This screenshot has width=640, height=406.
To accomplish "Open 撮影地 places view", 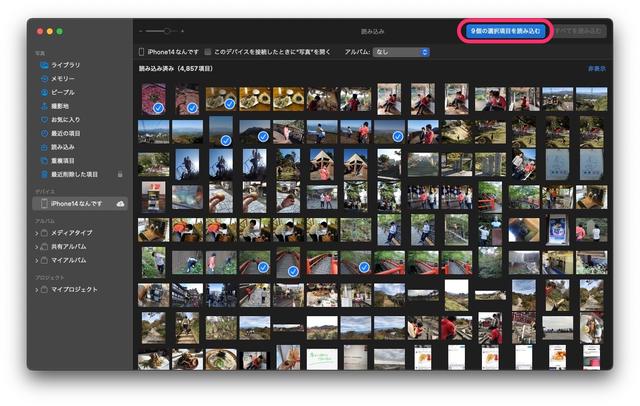I will (x=60, y=106).
